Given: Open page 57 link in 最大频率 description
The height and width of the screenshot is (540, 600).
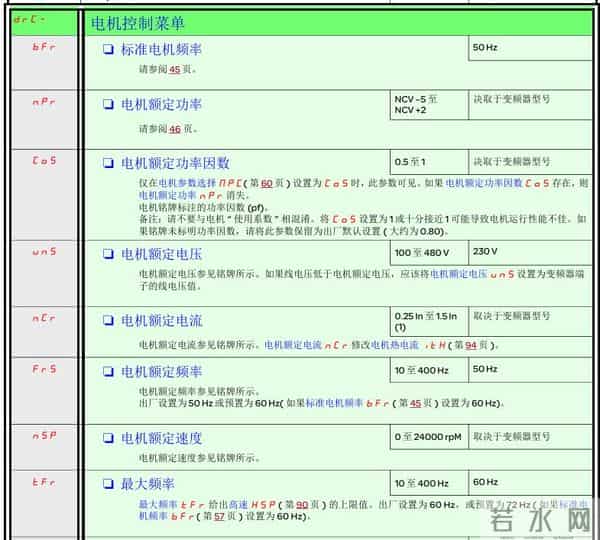Looking at the screenshot, I should click(219, 516).
